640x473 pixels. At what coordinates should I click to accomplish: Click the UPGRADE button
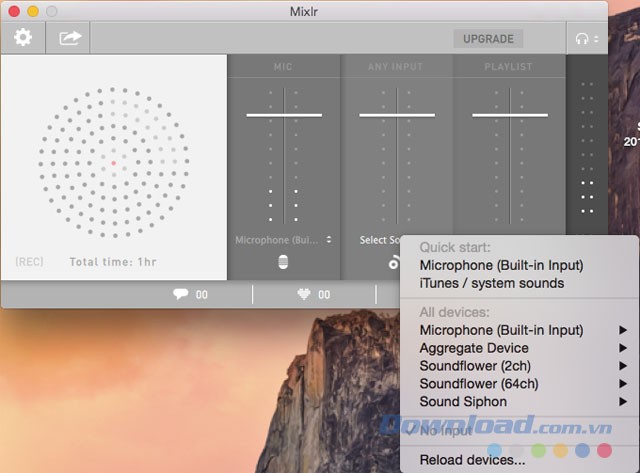[488, 39]
